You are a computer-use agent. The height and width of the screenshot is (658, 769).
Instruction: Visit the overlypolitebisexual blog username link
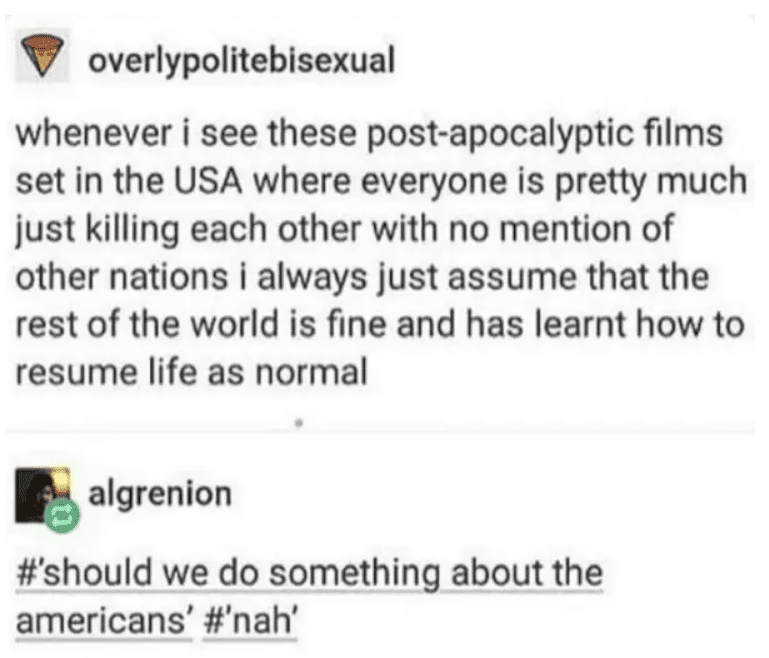[x=241, y=61]
